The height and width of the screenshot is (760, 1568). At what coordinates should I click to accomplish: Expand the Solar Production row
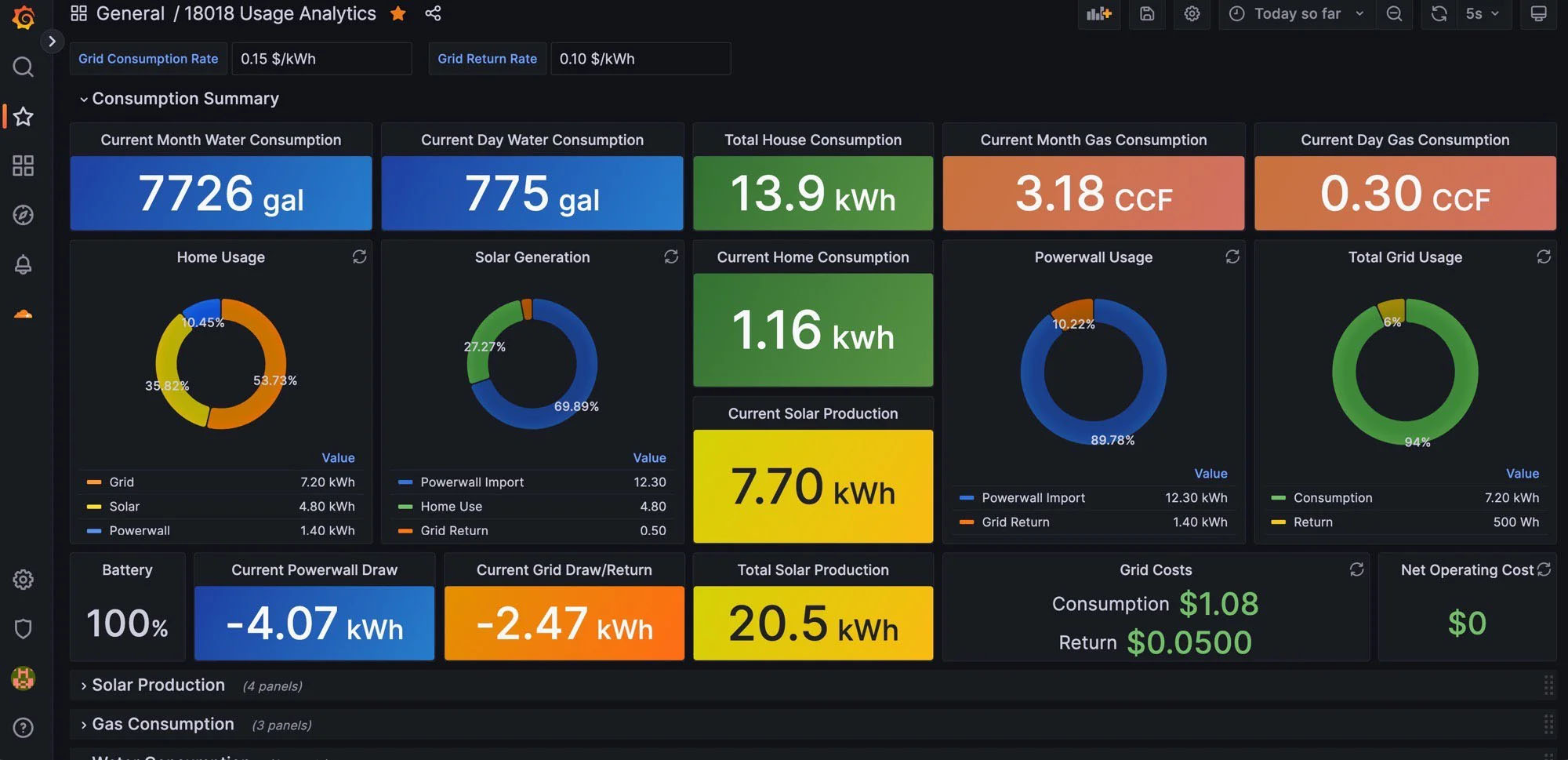(x=158, y=685)
